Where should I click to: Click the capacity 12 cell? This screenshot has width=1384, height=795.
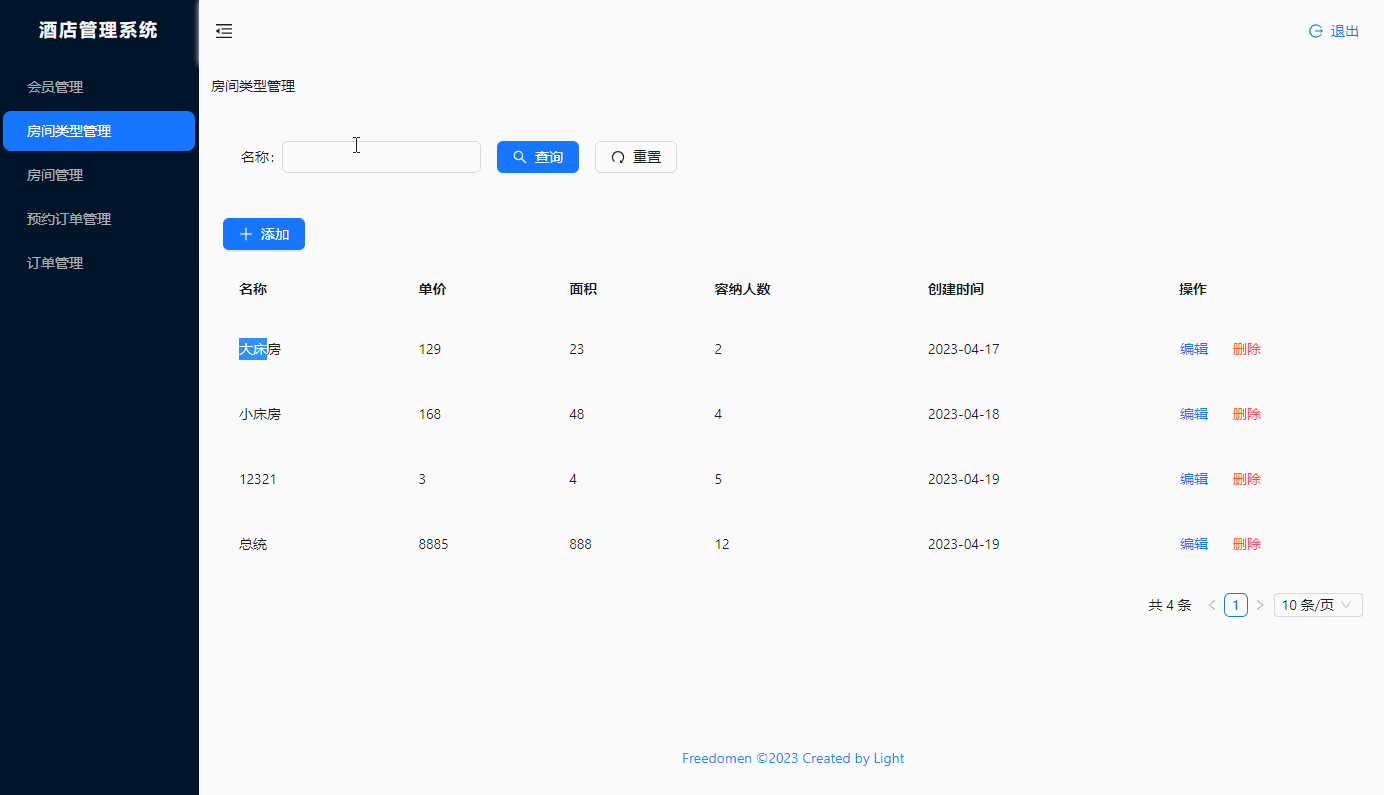pyautogui.click(x=722, y=544)
